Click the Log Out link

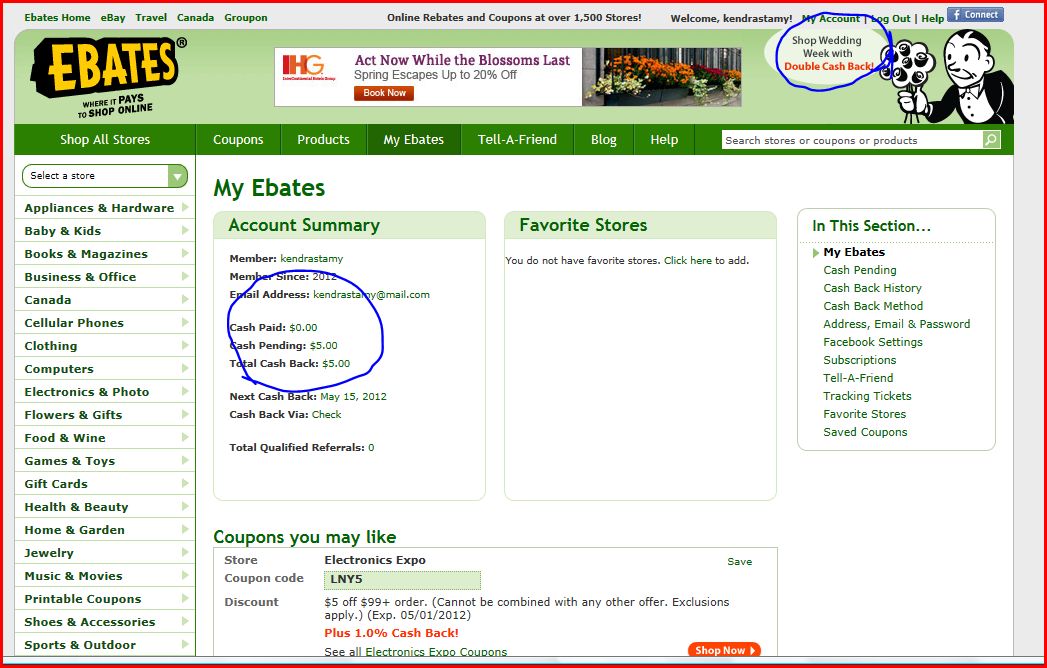[x=890, y=19]
